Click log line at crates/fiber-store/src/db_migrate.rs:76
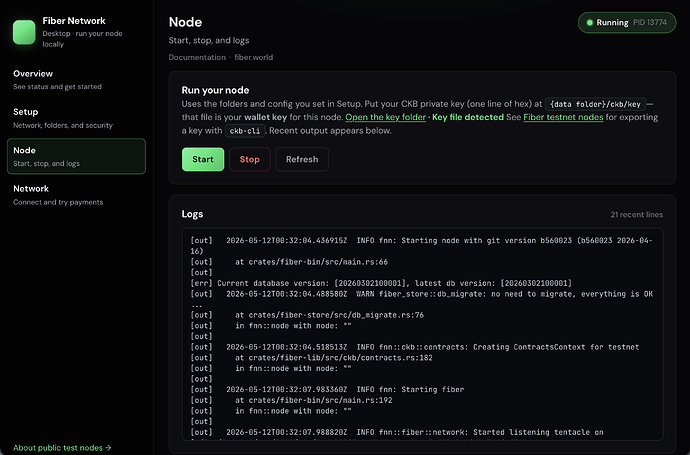This screenshot has height=455, width=690. click(x=307, y=315)
